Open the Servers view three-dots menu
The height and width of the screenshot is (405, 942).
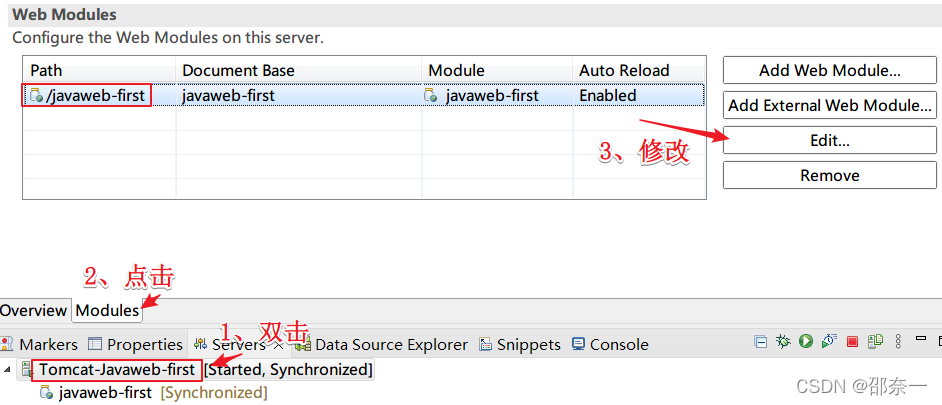click(898, 342)
